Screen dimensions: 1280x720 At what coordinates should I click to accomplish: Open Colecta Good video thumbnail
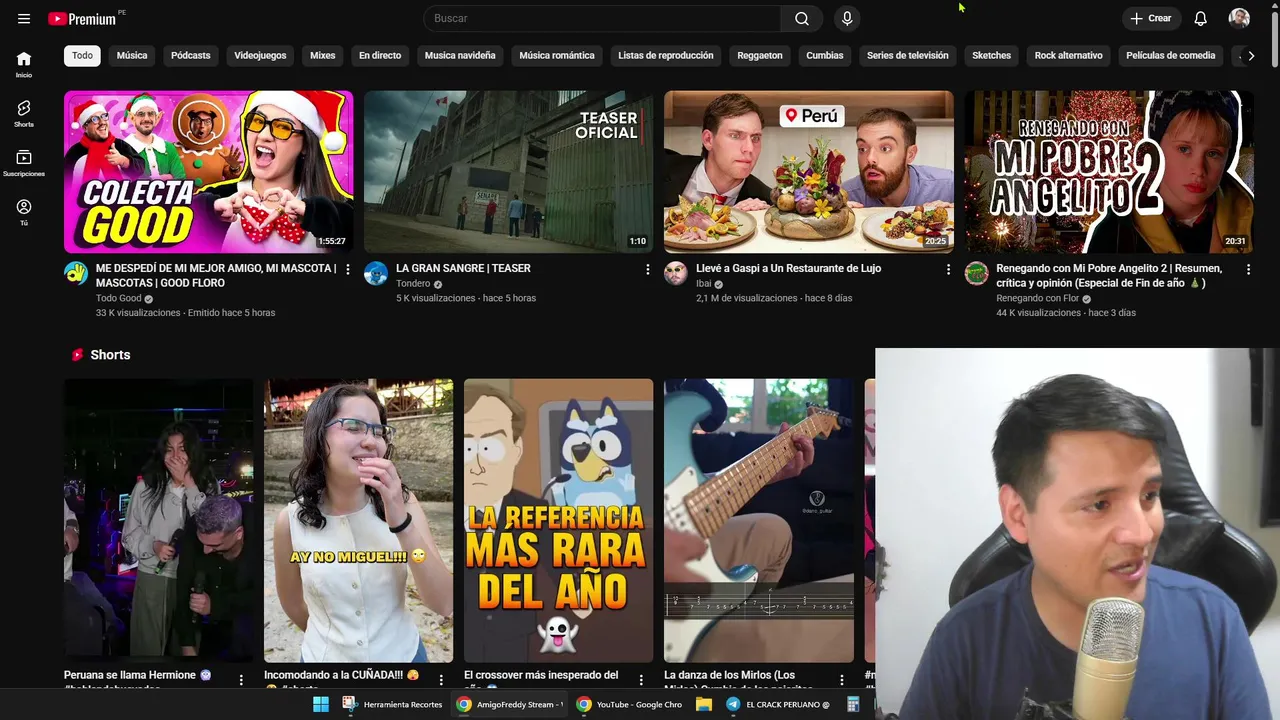(x=208, y=172)
